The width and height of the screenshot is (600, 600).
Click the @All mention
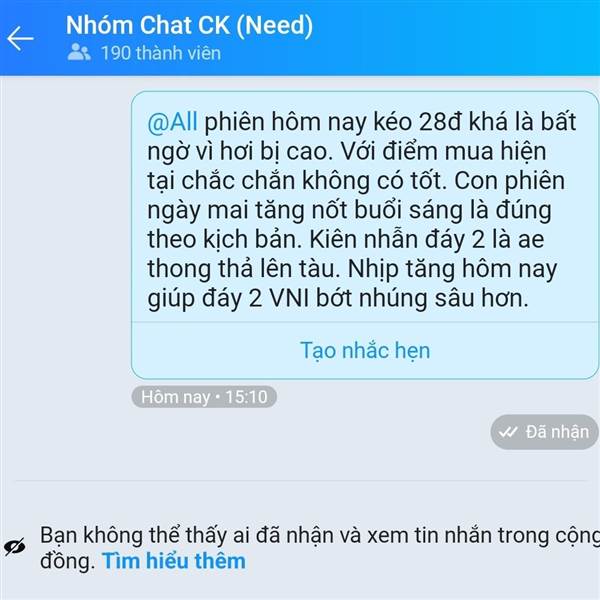[x=173, y=122]
